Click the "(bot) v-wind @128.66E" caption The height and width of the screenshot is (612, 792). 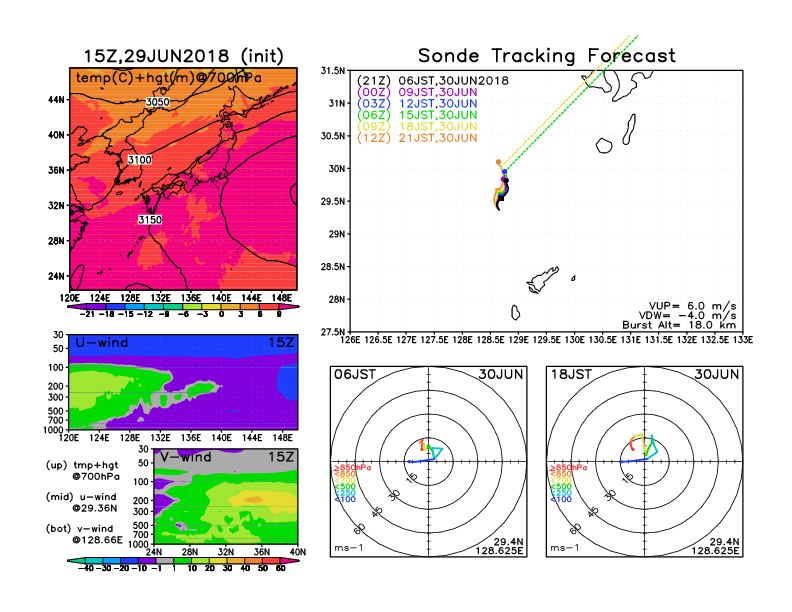click(84, 534)
